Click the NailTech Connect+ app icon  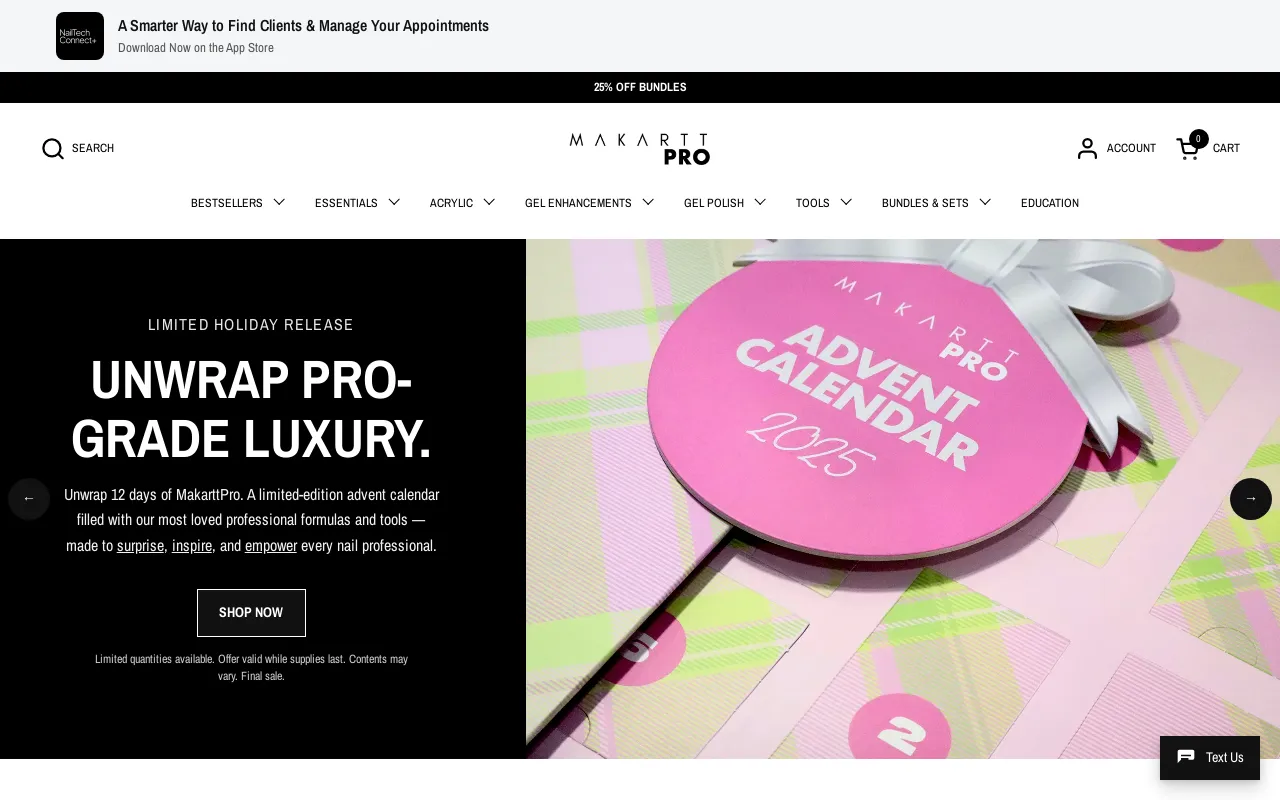pyautogui.click(x=80, y=36)
